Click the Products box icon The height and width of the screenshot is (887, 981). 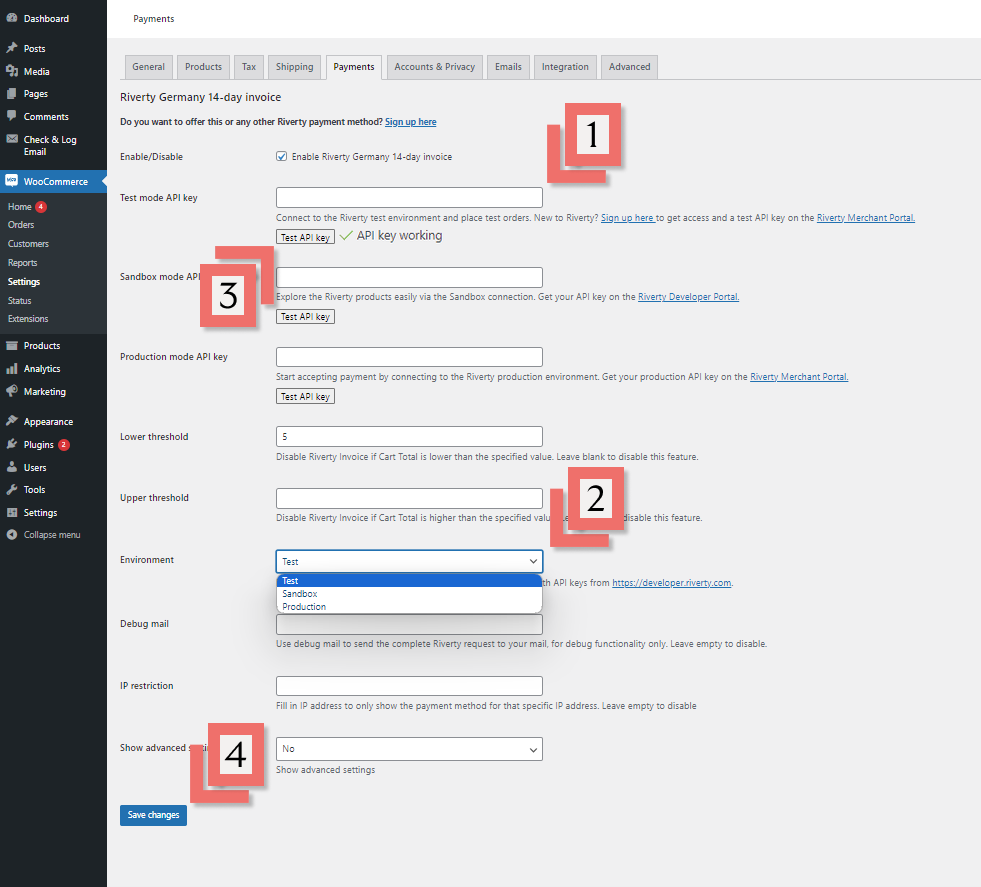[11, 345]
